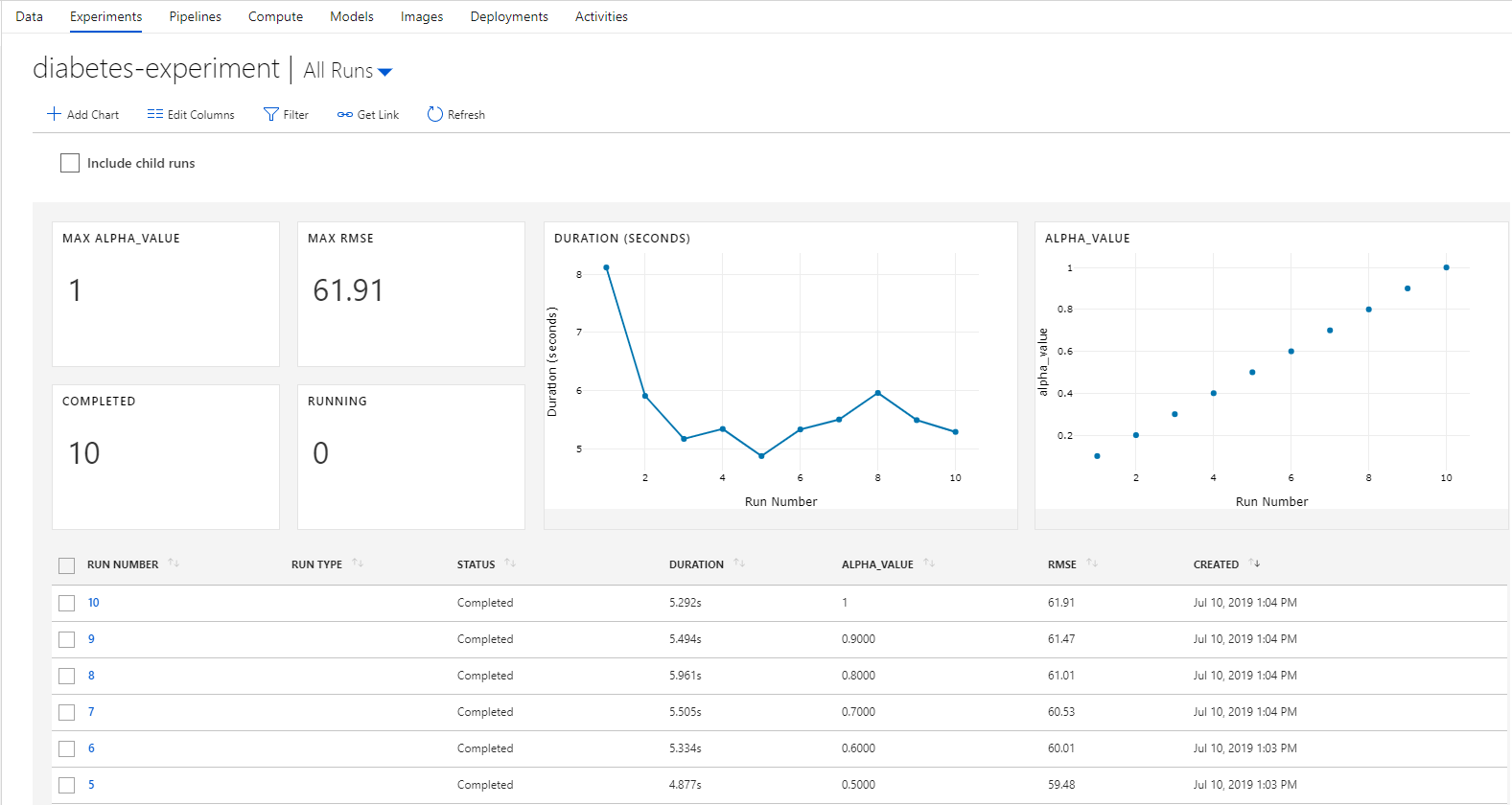Tick the checkbox for run 8
The image size is (1512, 805).
click(x=66, y=676)
